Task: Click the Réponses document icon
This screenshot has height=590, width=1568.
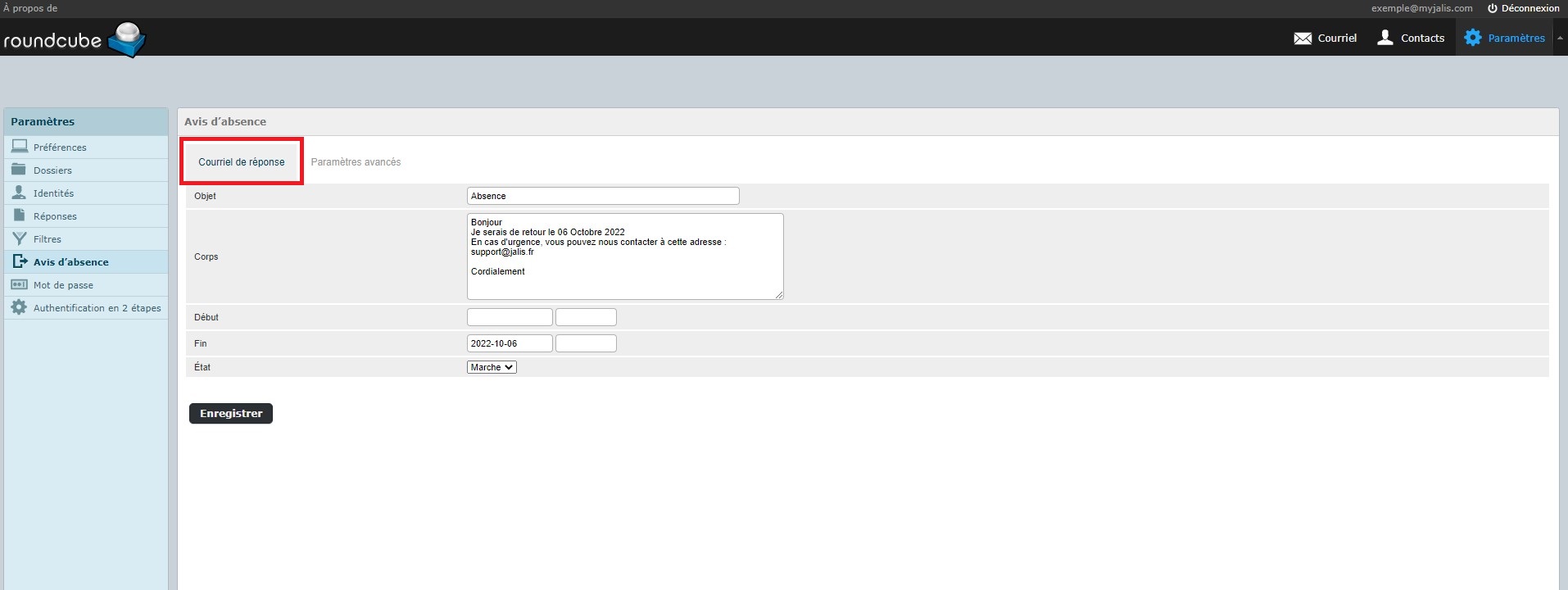Action: (20, 216)
